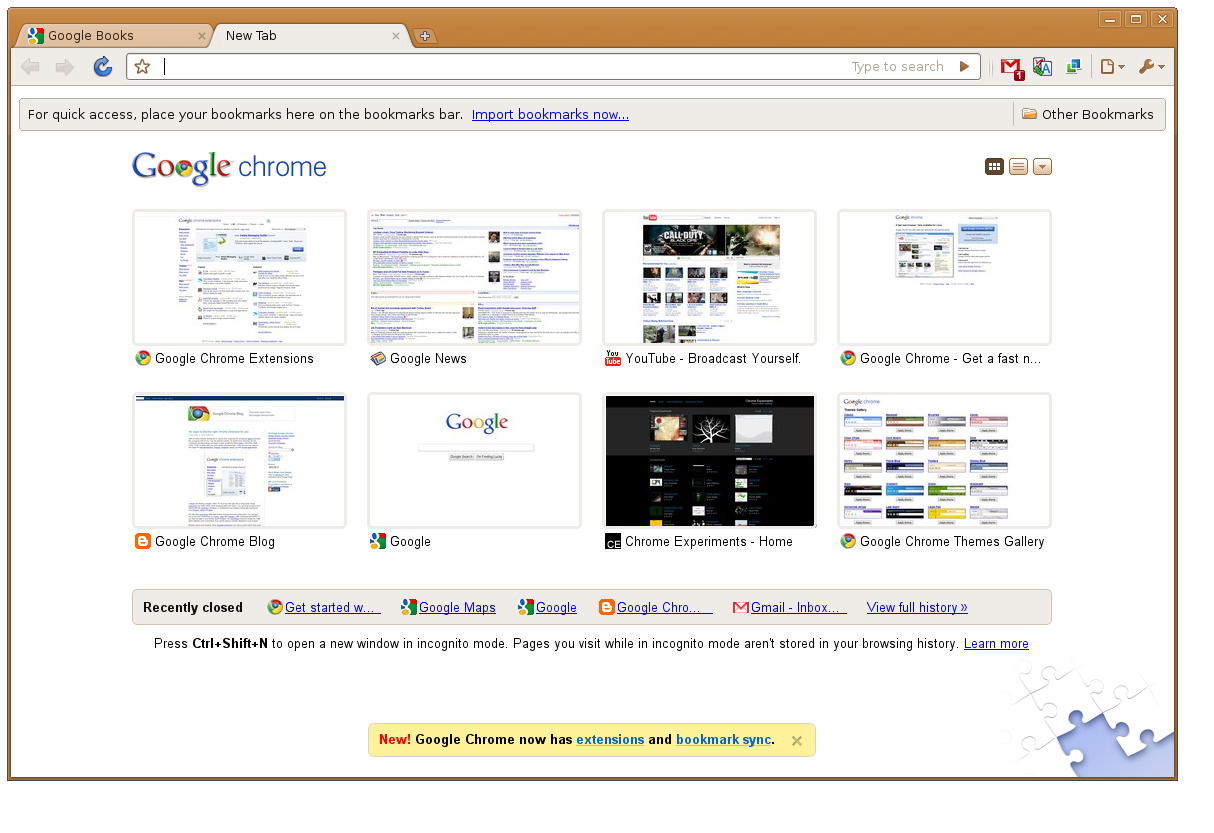This screenshot has width=1214, height=833.
Task: Open the bookmark sync link
Action: [723, 740]
